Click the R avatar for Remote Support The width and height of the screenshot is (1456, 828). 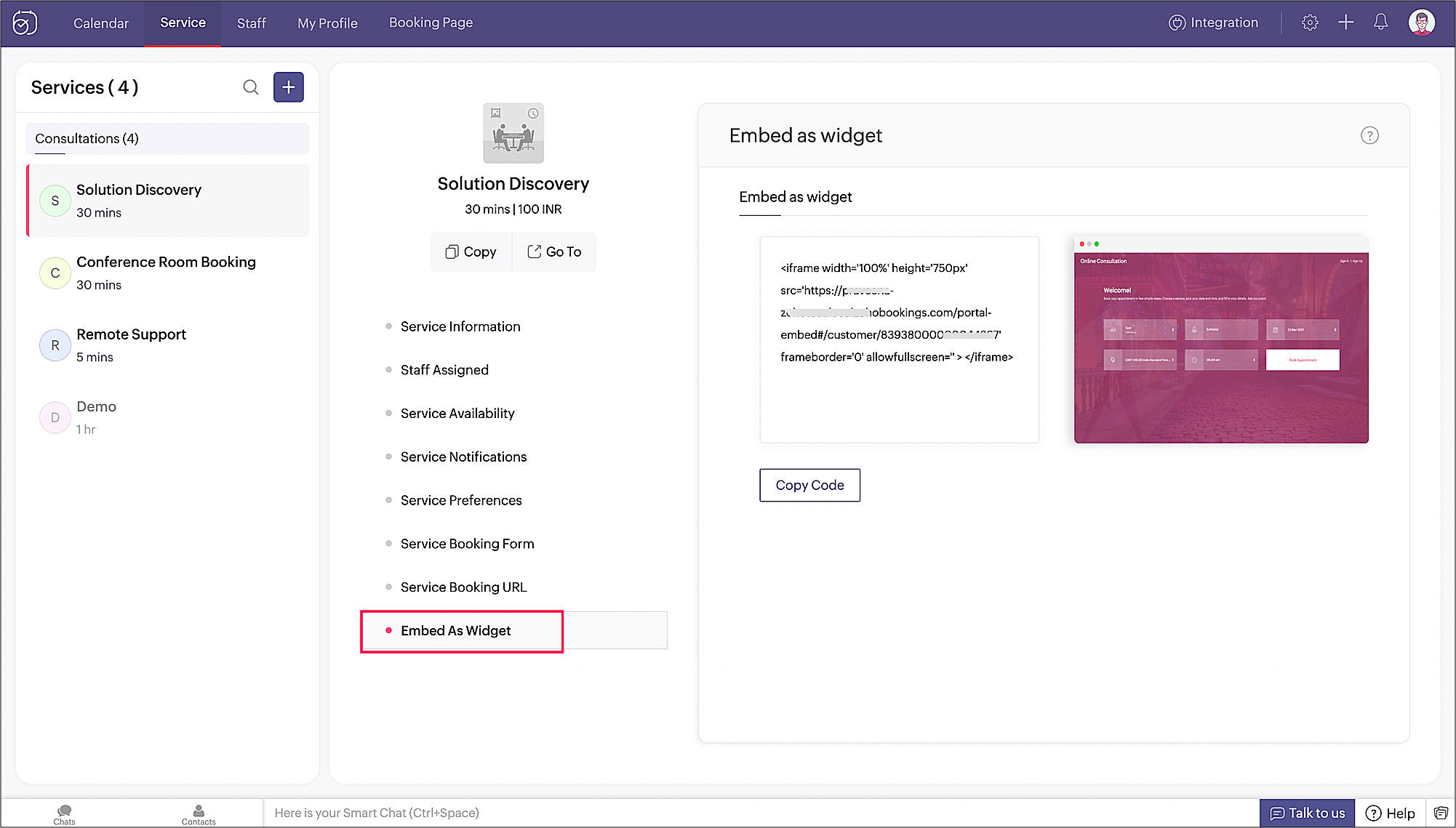[x=55, y=345]
